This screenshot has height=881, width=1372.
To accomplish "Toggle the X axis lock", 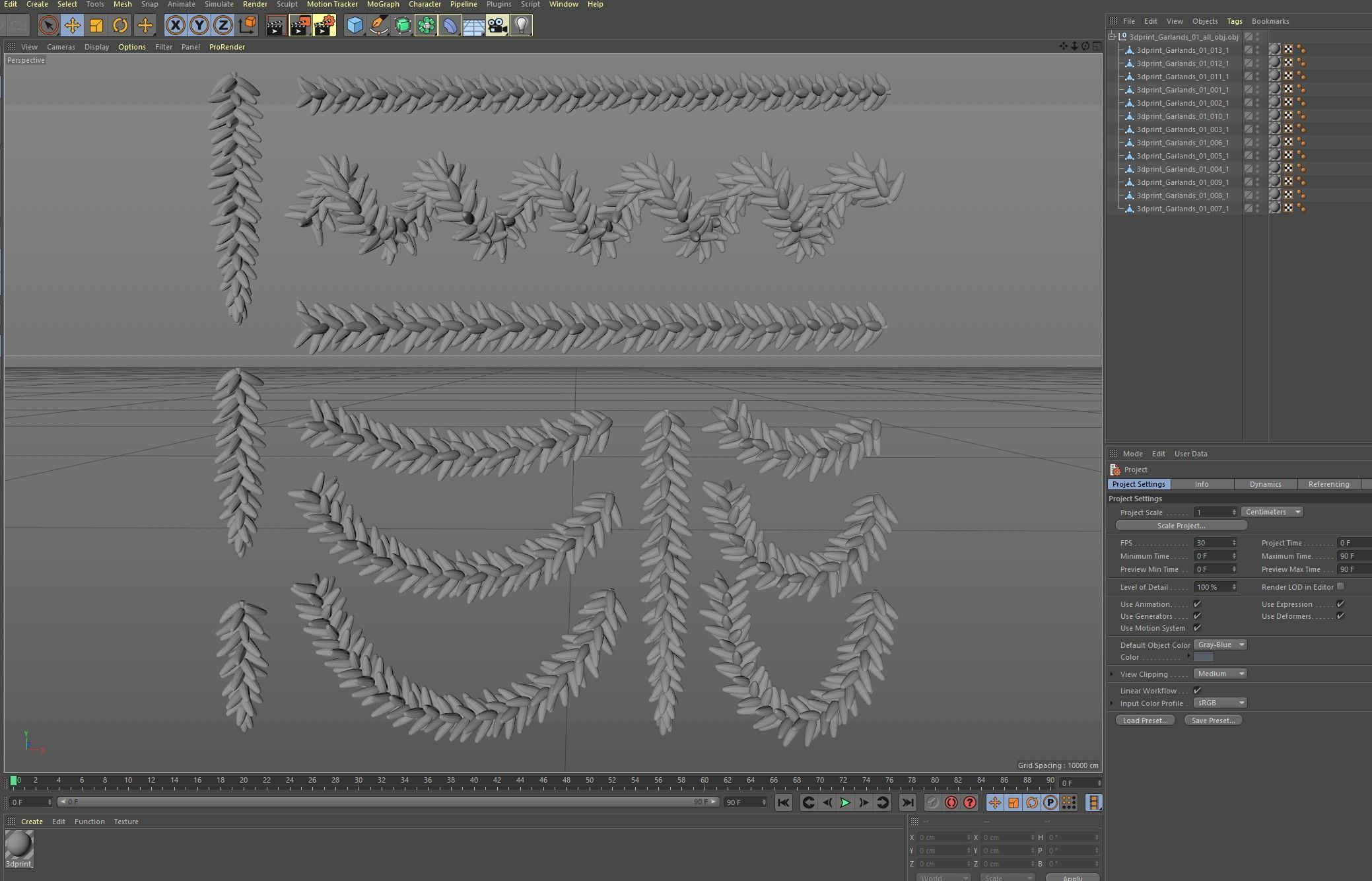I will coord(175,26).
